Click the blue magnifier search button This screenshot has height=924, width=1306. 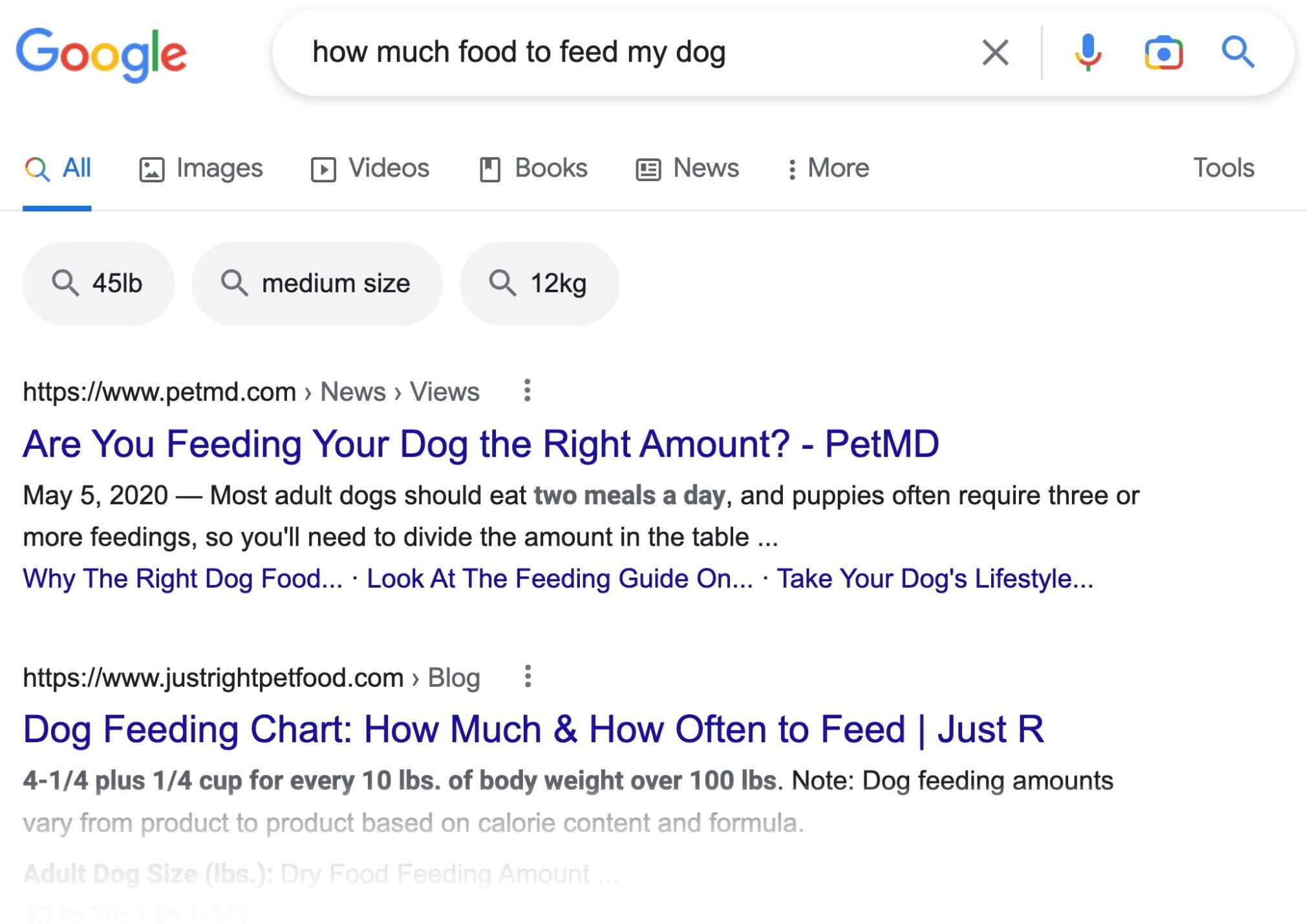(x=1237, y=52)
